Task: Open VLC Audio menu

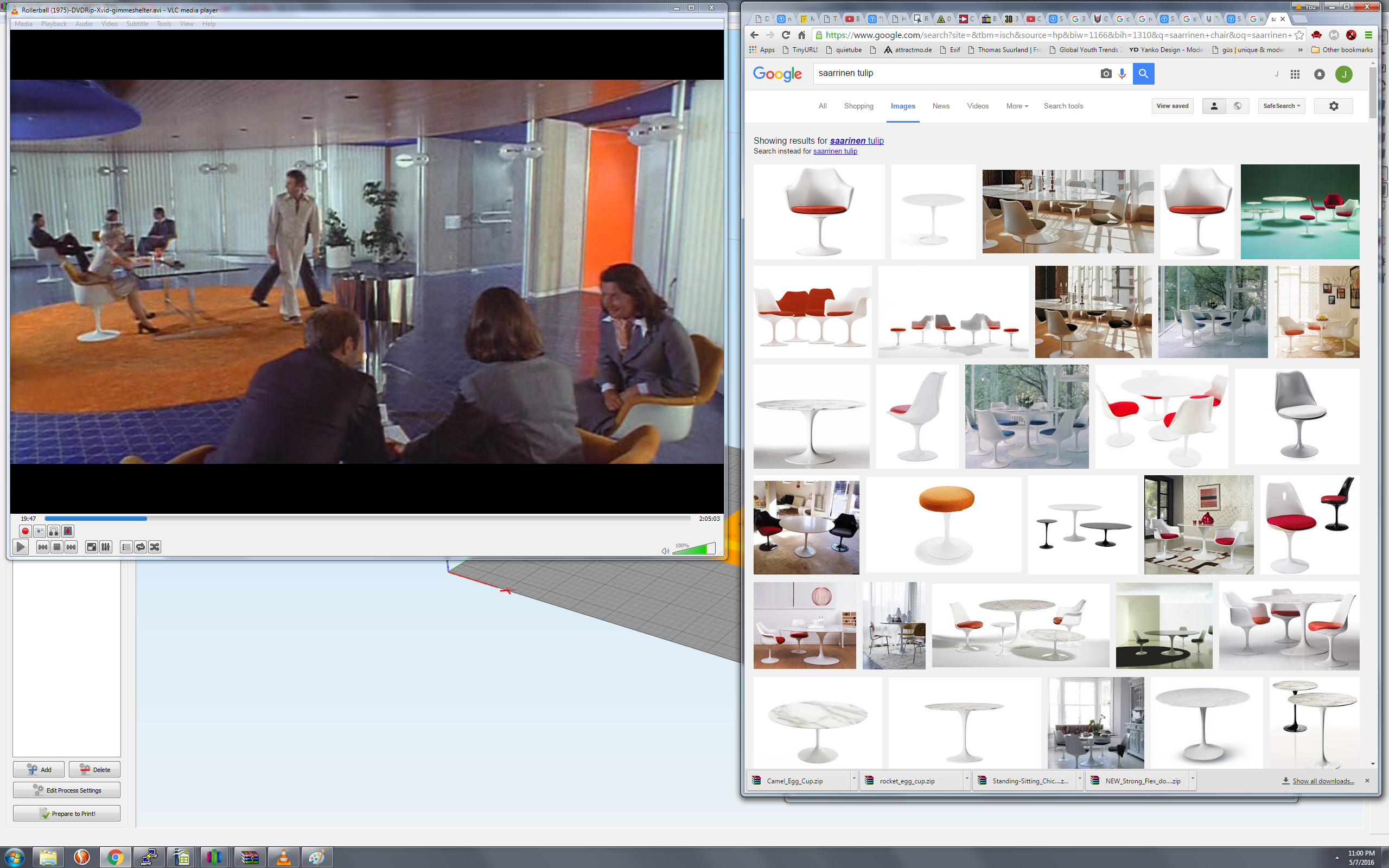Action: [84, 23]
